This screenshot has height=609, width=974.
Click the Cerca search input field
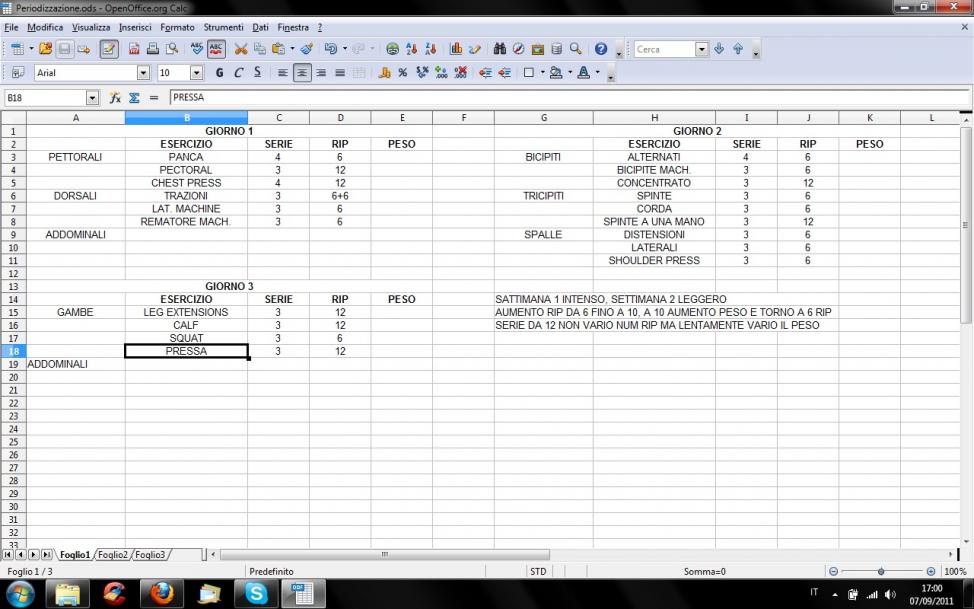click(x=663, y=49)
